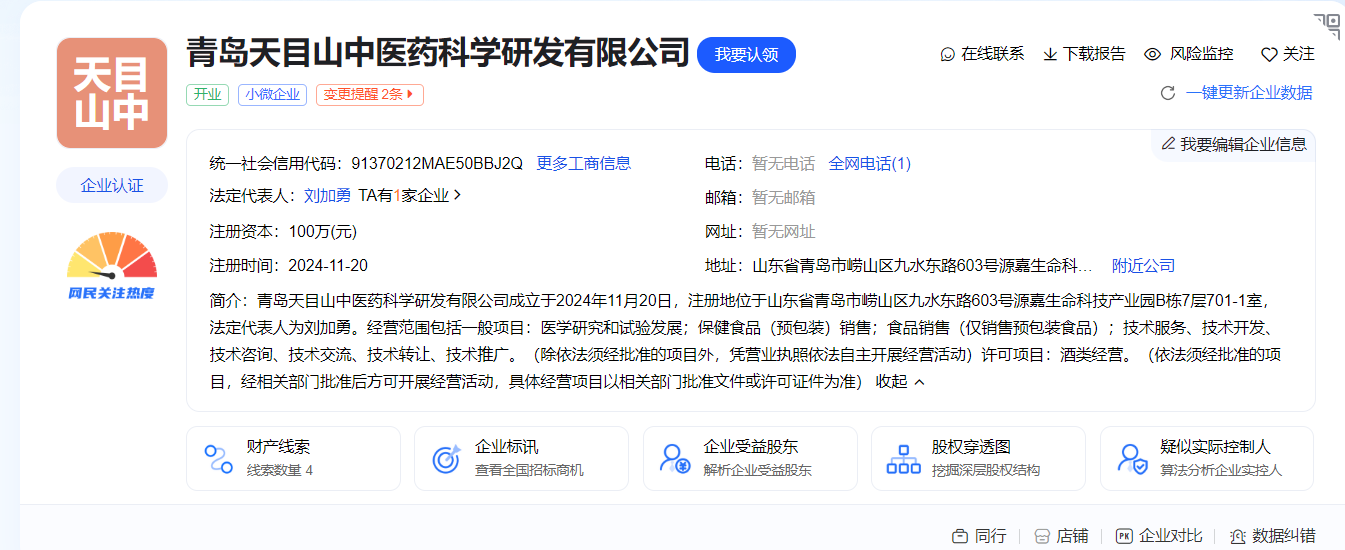Click the 财产线索 card icon
Image resolution: width=1345 pixels, height=550 pixels.
coord(218,459)
